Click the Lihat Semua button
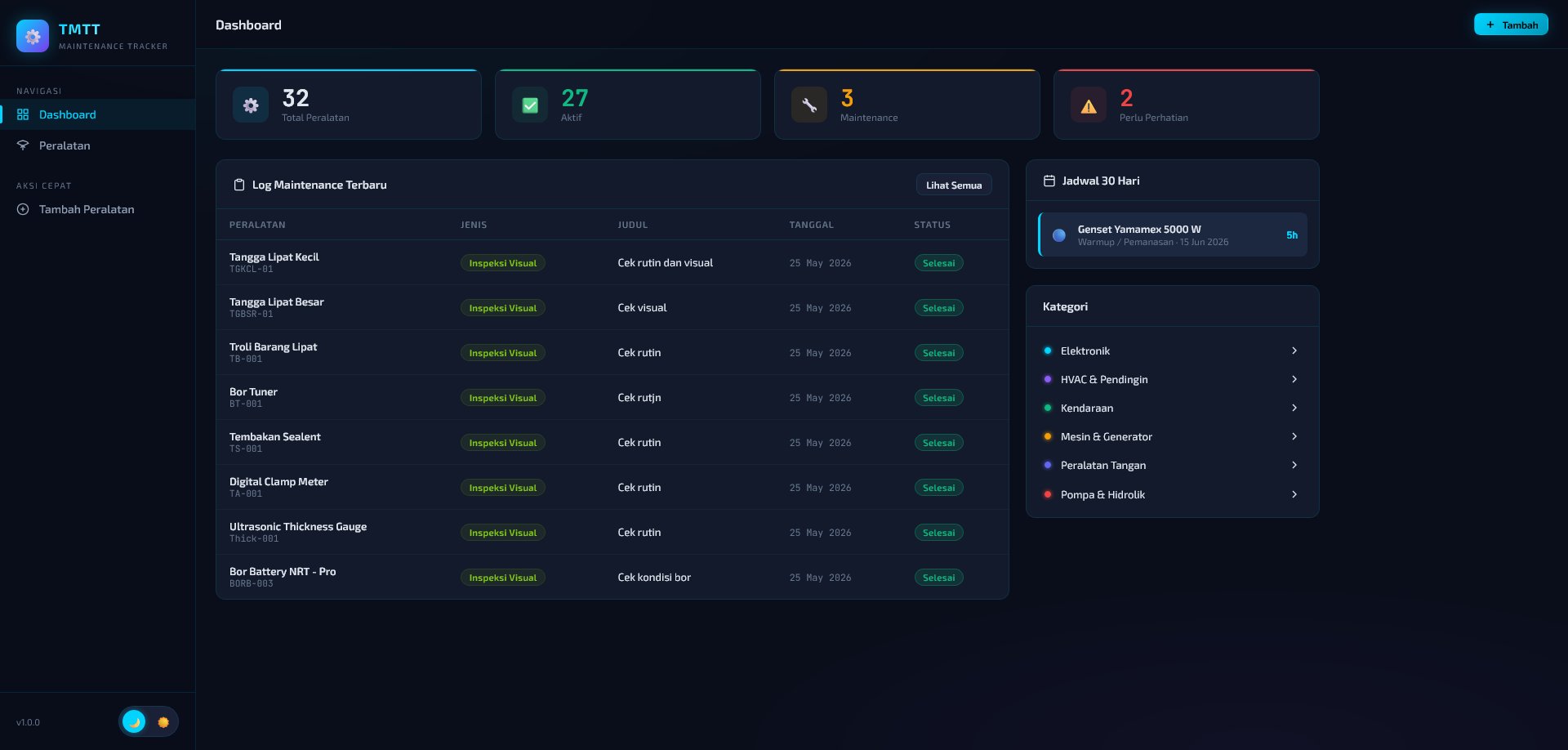The width and height of the screenshot is (1568, 750). (954, 185)
